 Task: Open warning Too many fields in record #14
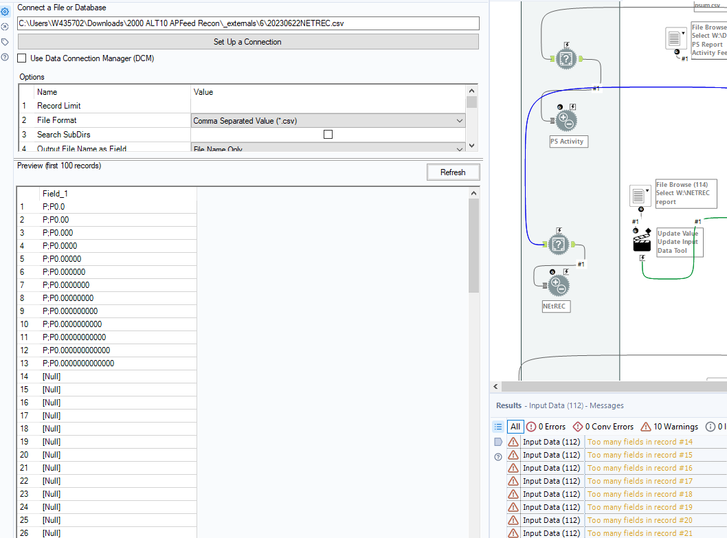click(x=640, y=442)
